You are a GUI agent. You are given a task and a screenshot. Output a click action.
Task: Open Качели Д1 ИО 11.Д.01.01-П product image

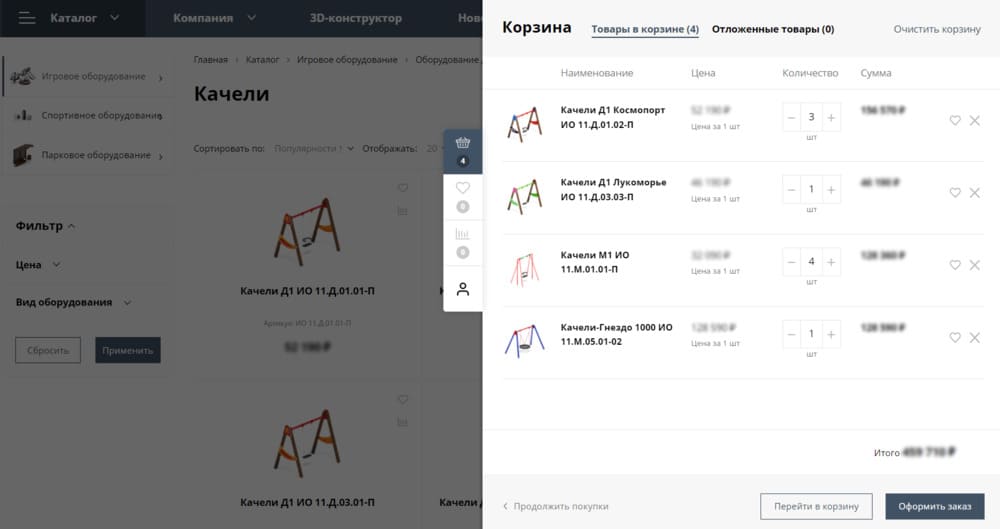[307, 232]
